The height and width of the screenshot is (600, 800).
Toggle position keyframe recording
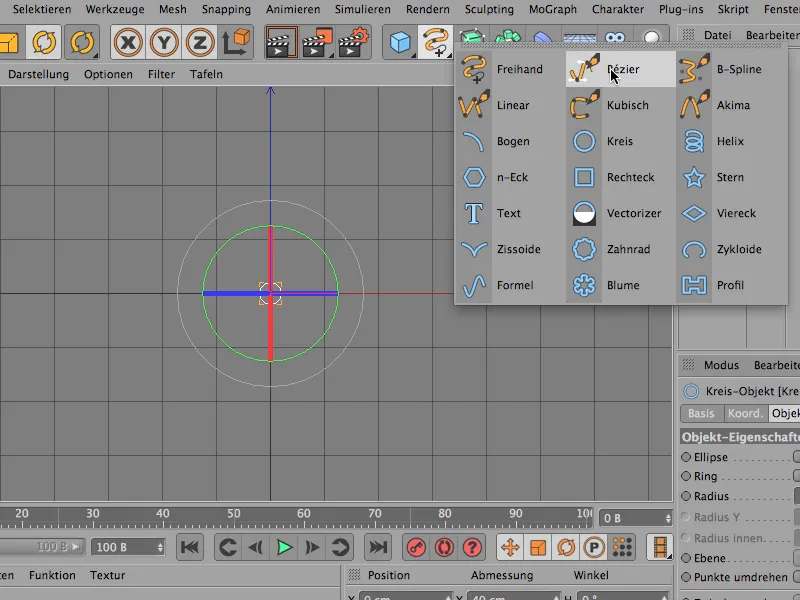(510, 547)
